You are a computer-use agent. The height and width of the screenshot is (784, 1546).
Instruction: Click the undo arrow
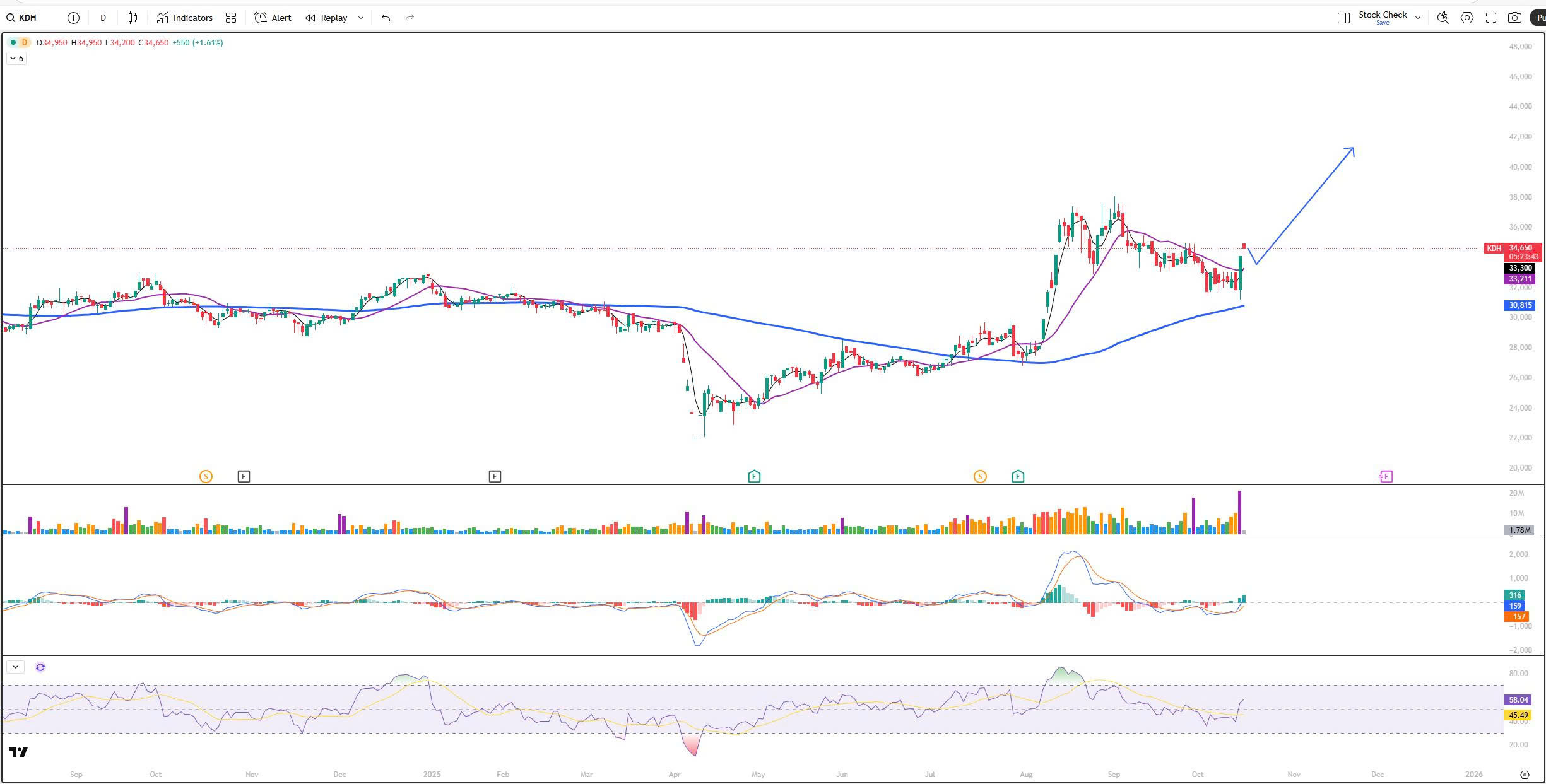tap(386, 18)
